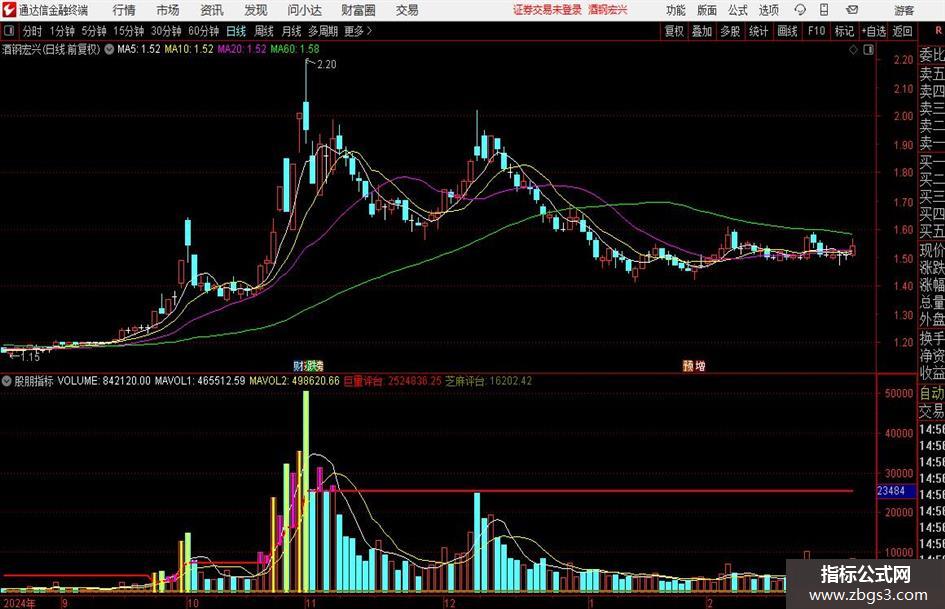The width and height of the screenshot is (945, 609).
Task: Click the 证券交易未登录 login link
Action: 547,10
